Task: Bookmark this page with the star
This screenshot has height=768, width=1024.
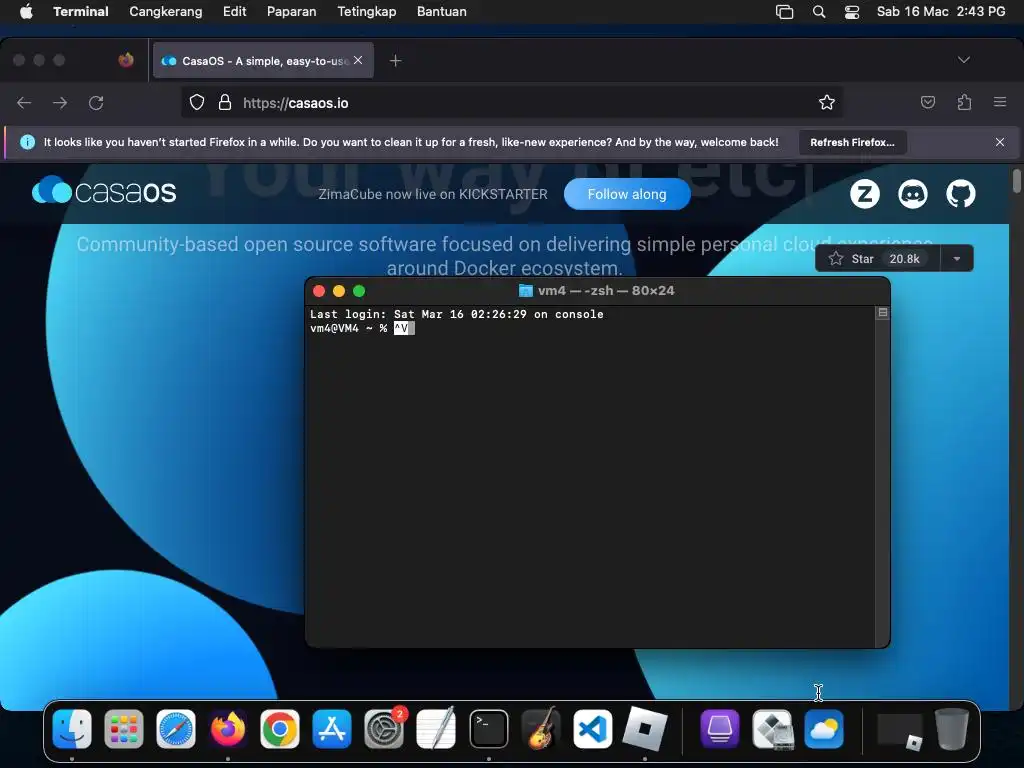Action: point(827,103)
